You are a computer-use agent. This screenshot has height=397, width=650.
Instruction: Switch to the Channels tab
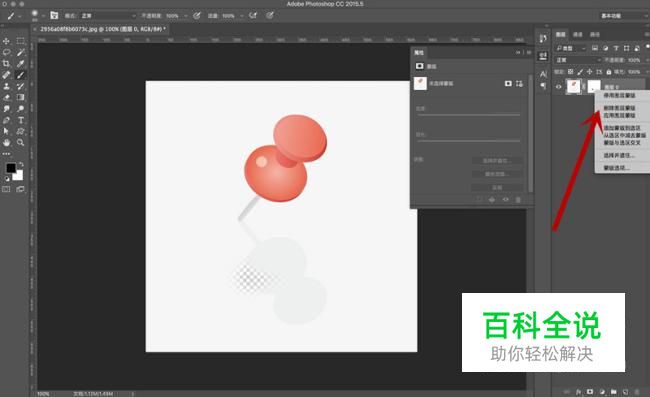coord(578,34)
